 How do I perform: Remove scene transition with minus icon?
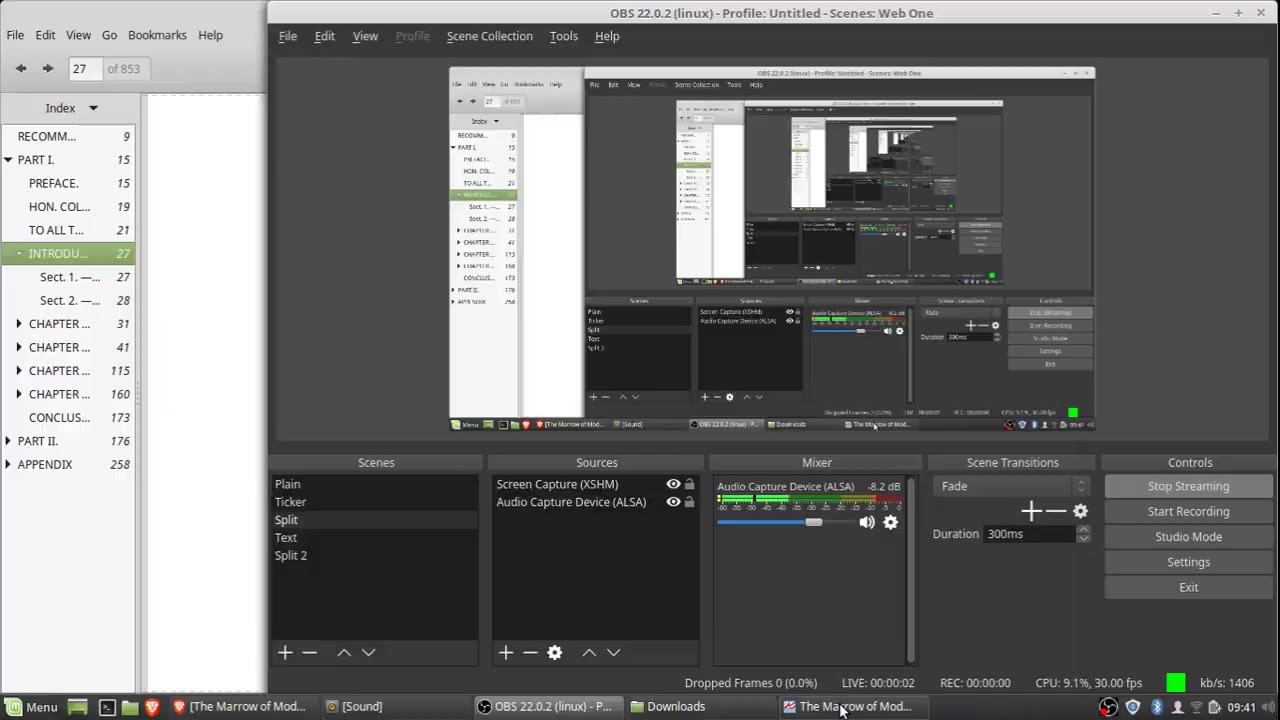tap(1056, 511)
